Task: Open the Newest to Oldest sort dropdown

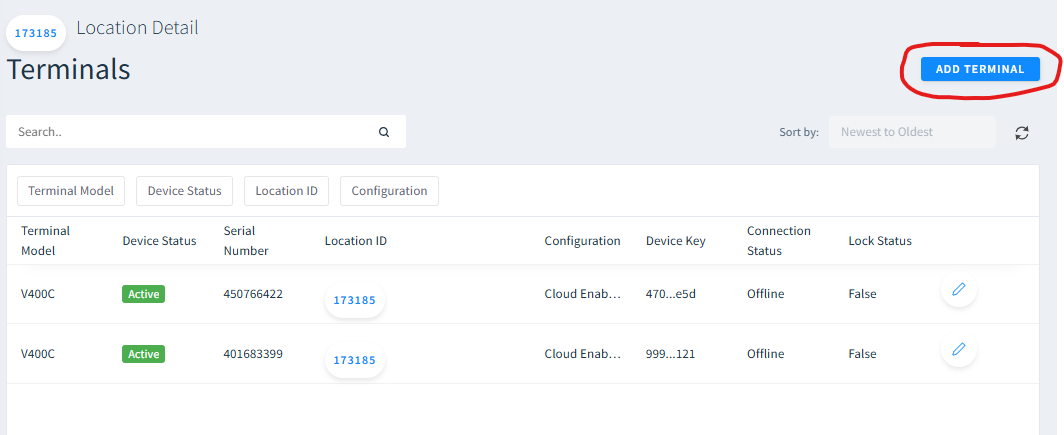Action: 912,132
